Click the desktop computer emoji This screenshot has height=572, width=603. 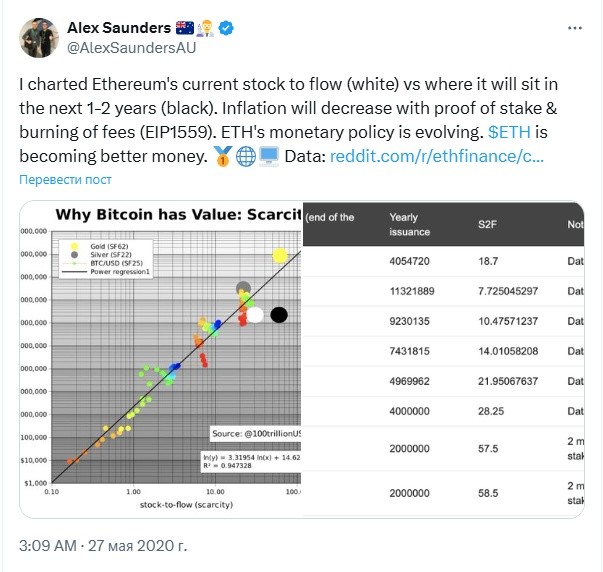pos(269,157)
